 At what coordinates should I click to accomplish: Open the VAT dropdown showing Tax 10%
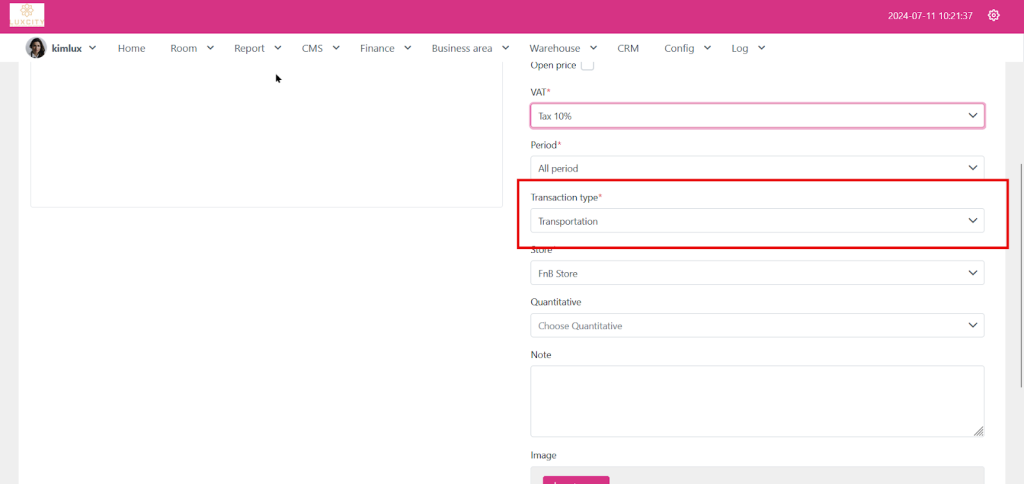(x=756, y=116)
